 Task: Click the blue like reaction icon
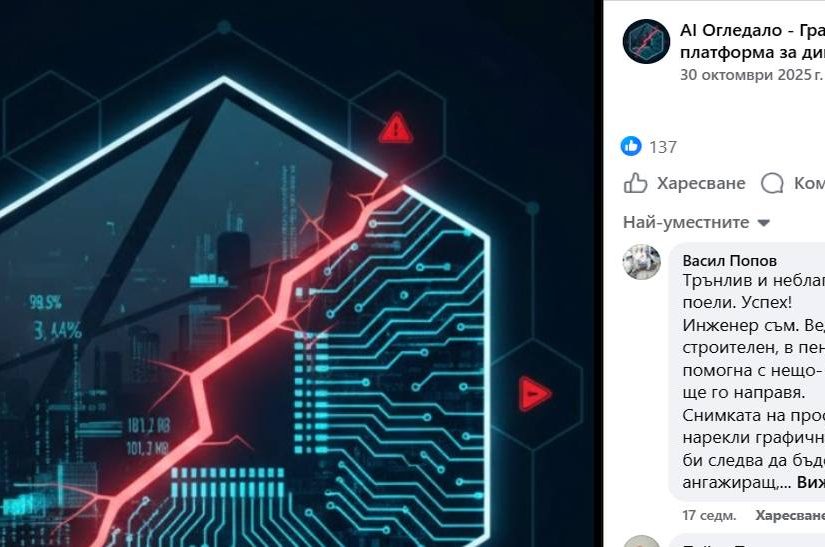tap(631, 146)
